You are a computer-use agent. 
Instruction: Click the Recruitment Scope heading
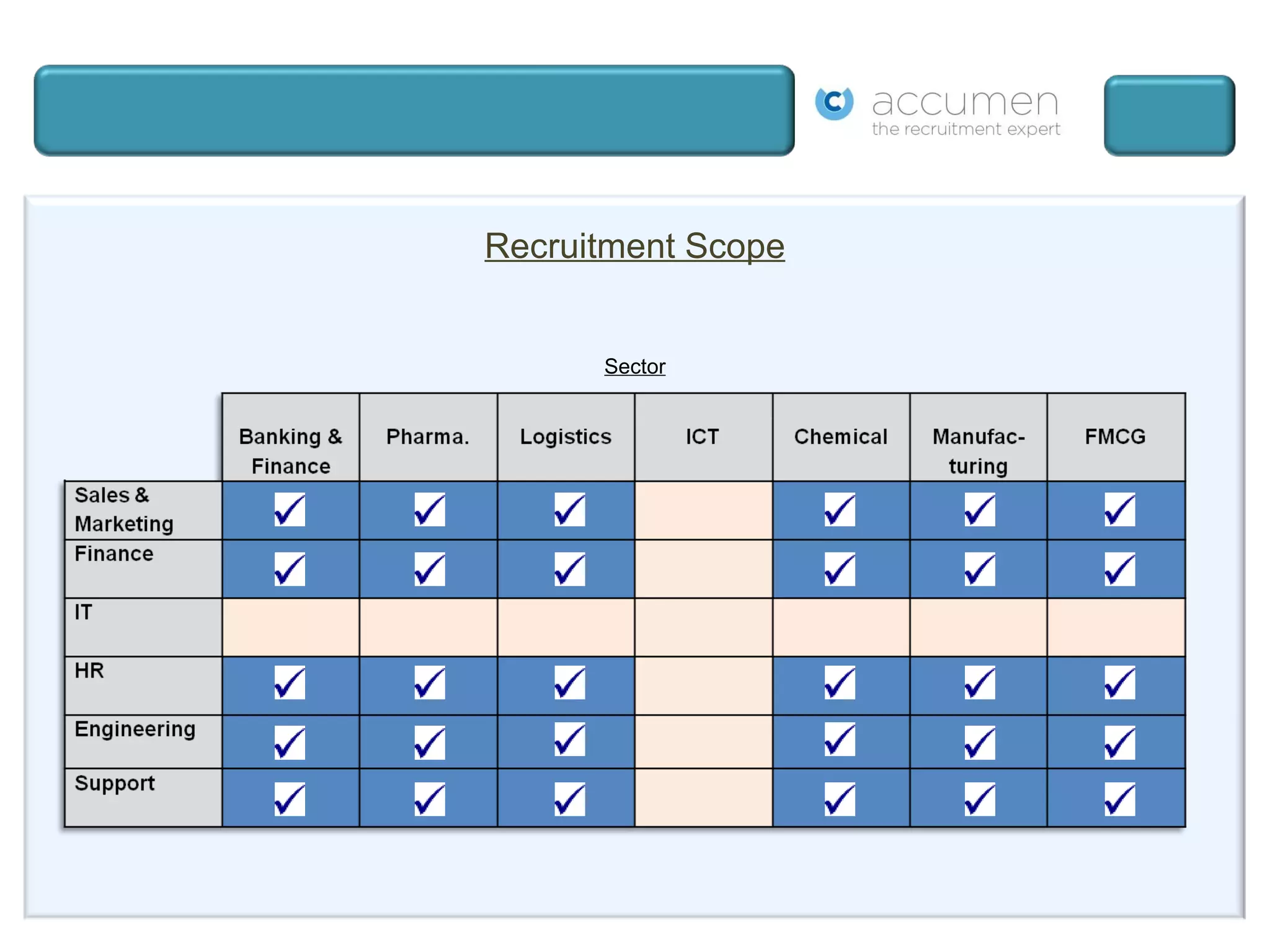pyautogui.click(x=634, y=246)
